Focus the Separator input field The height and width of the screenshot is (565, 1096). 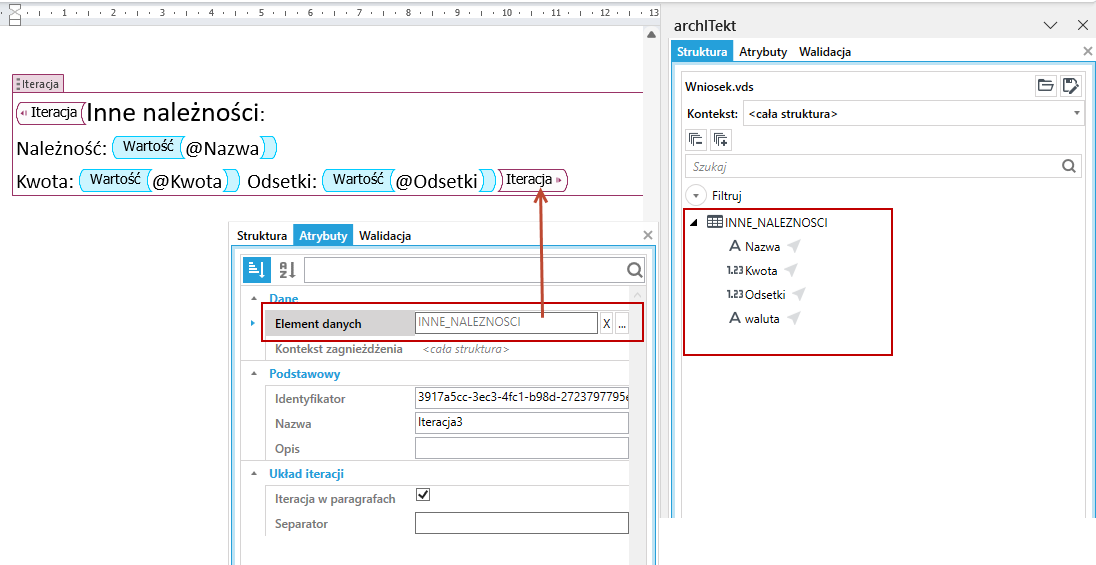[521, 523]
